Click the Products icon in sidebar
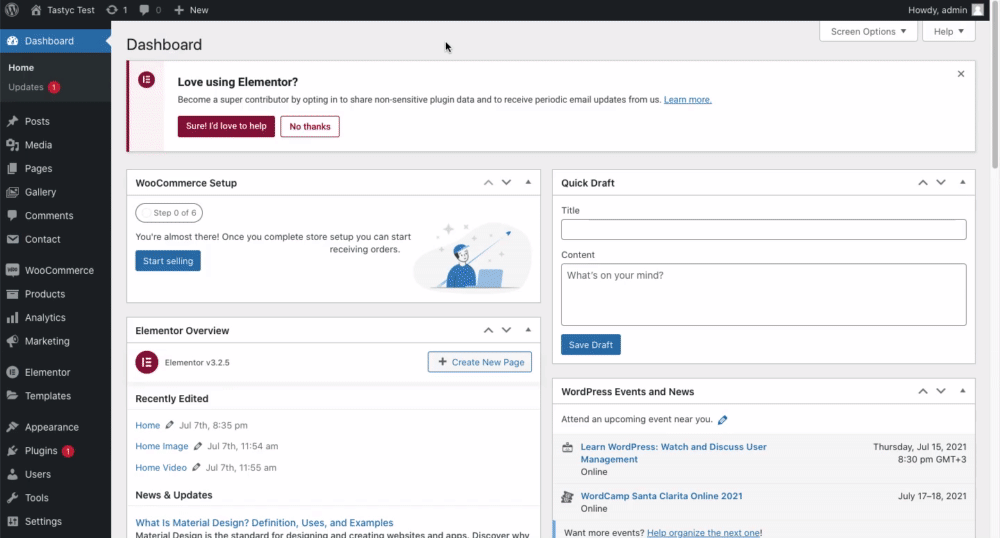Screen dimensions: 1000x538 (x=12, y=294)
